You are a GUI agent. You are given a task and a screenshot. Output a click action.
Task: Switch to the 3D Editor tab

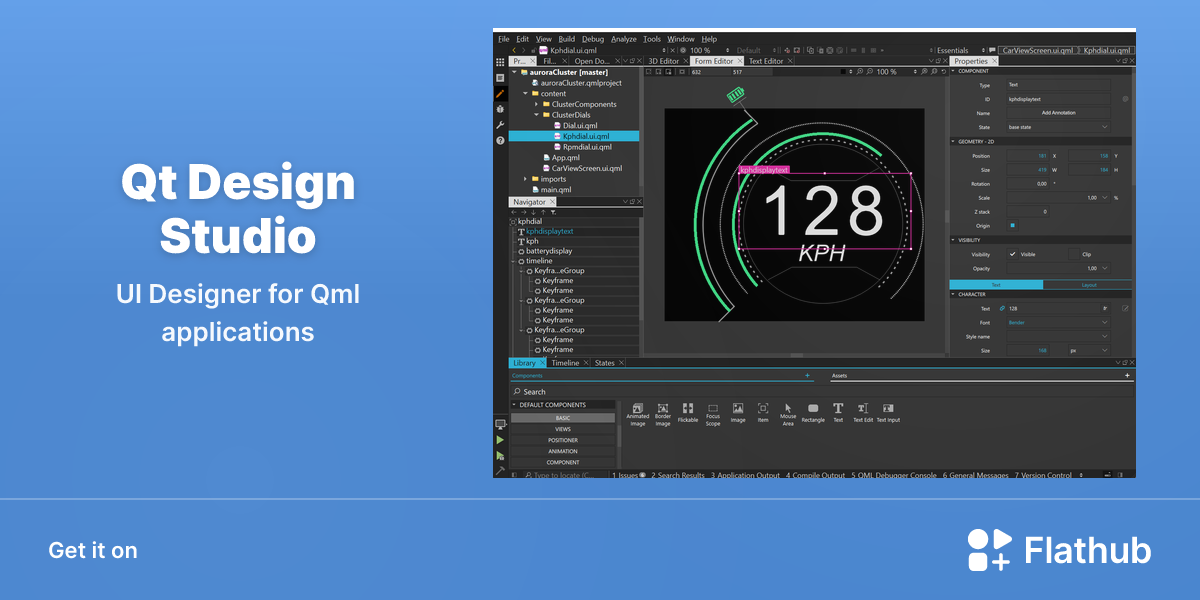[664, 61]
